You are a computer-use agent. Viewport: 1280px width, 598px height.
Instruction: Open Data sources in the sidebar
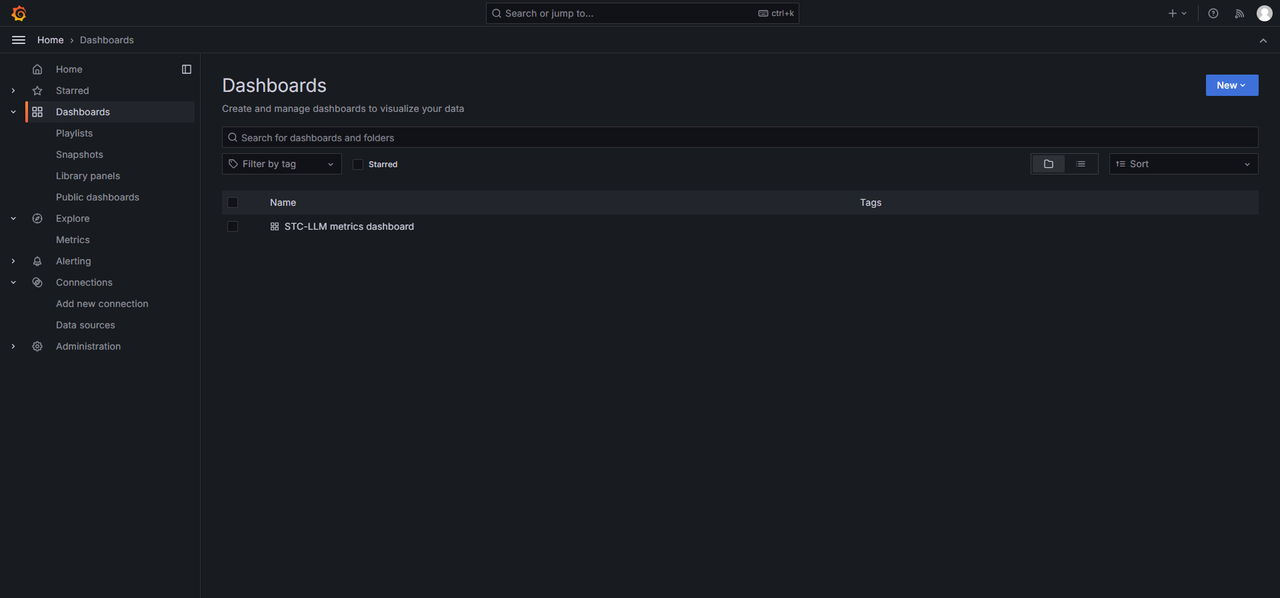tap(85, 325)
